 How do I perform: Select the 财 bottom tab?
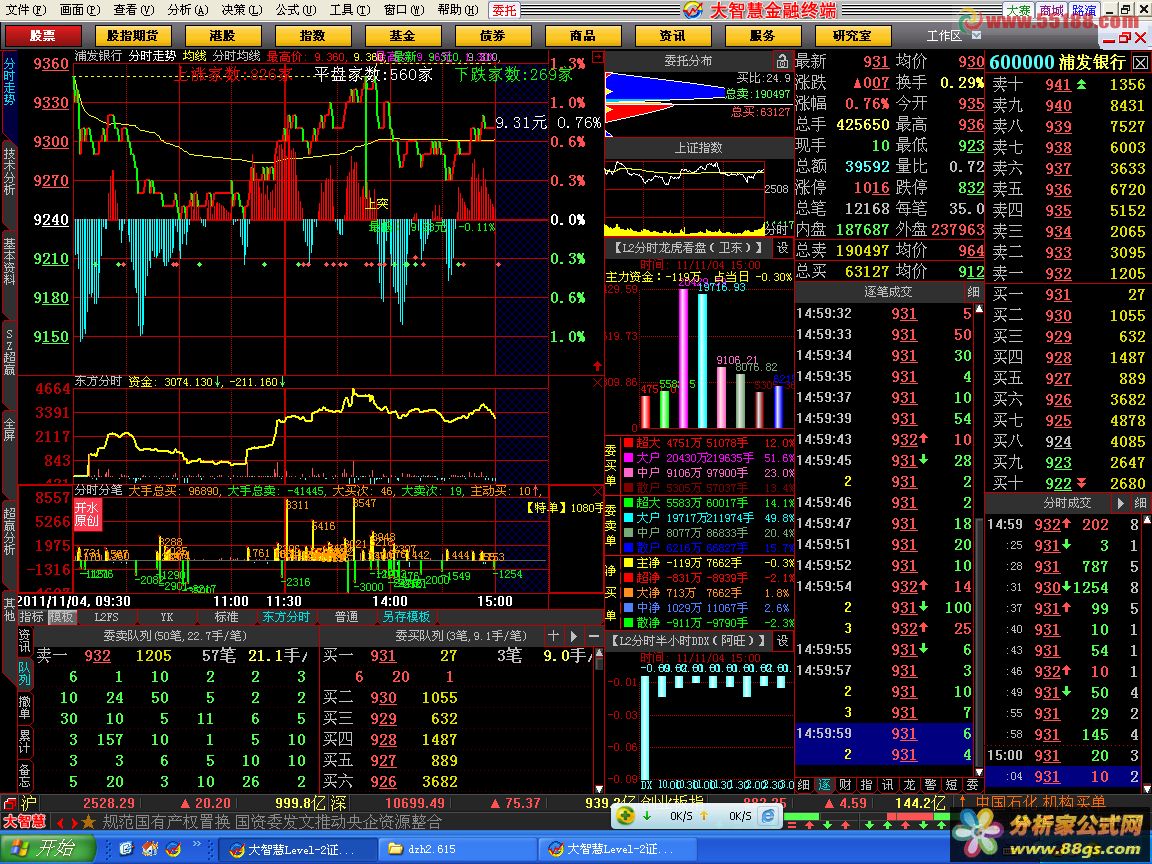[846, 785]
